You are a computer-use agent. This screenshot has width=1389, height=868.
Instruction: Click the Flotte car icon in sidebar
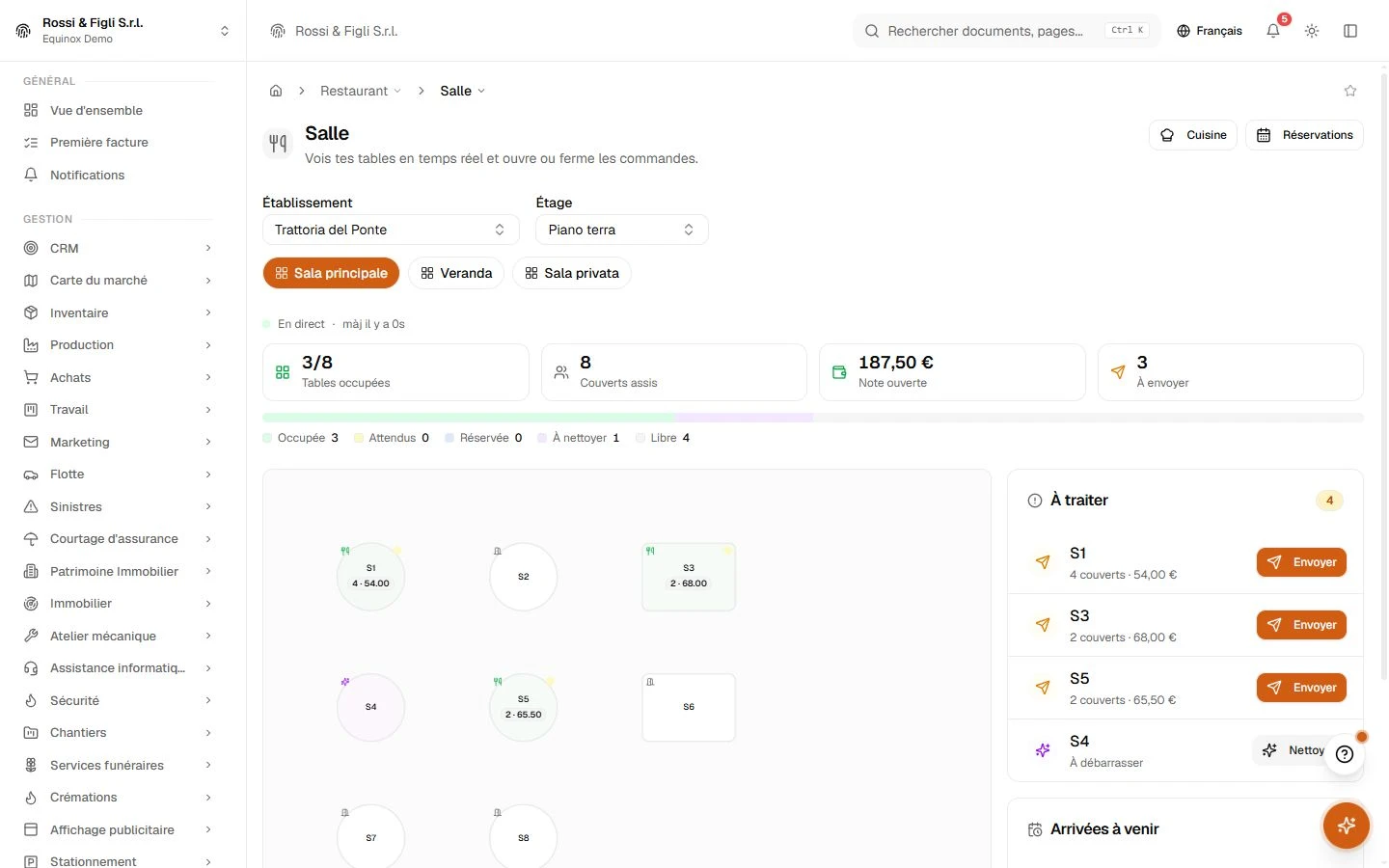[31, 475]
